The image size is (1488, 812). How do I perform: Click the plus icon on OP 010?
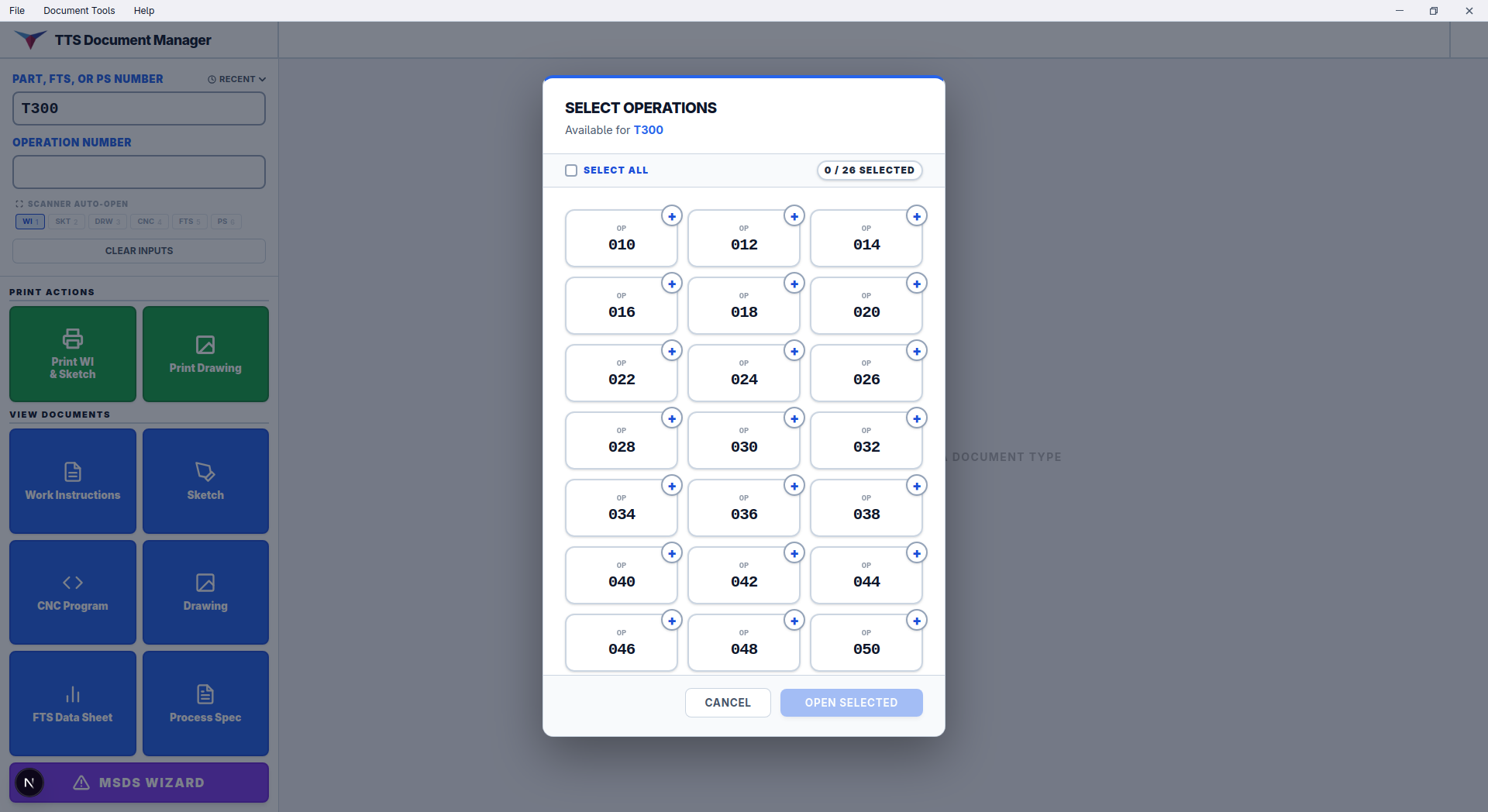pos(672,216)
